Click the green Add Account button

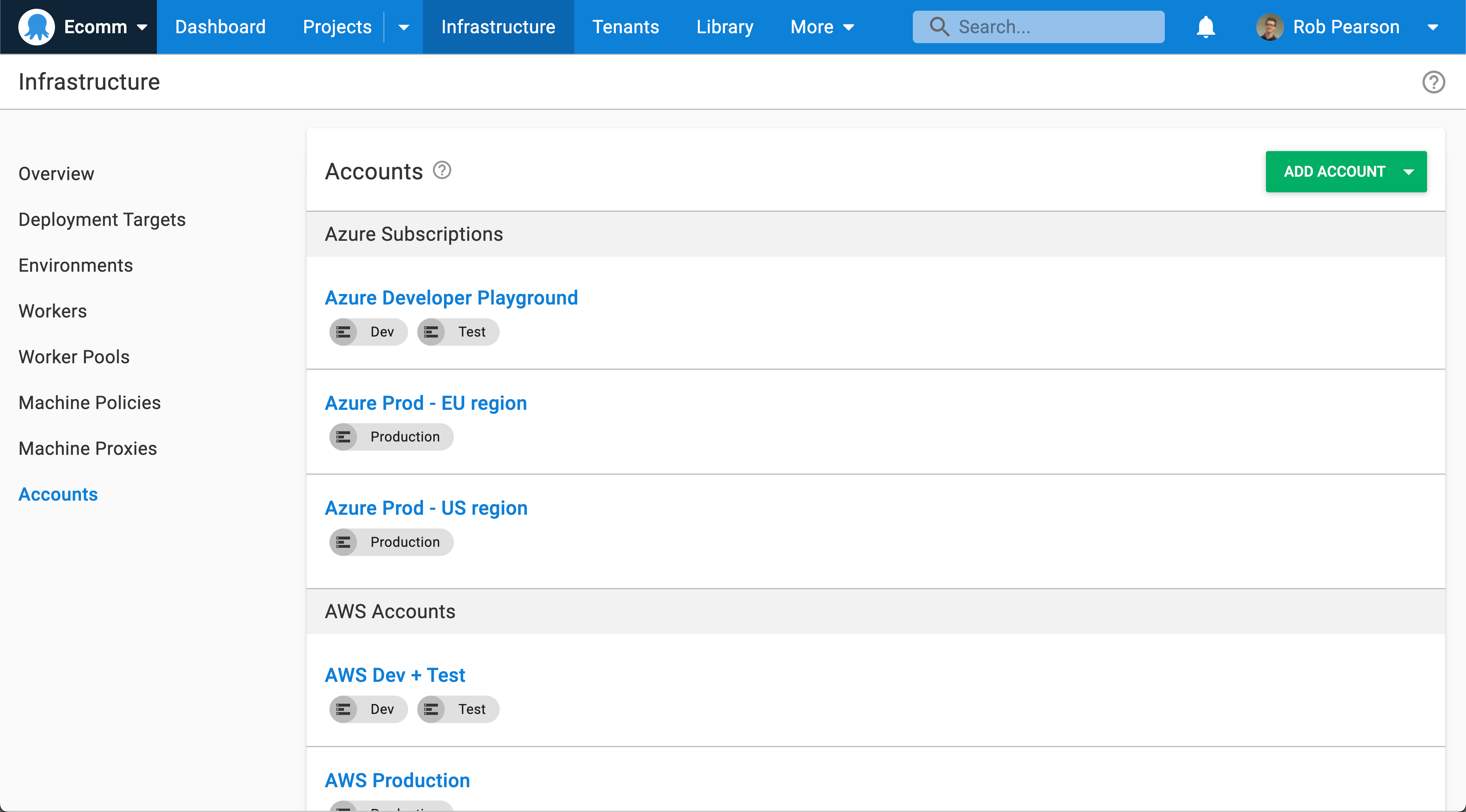tap(1336, 171)
